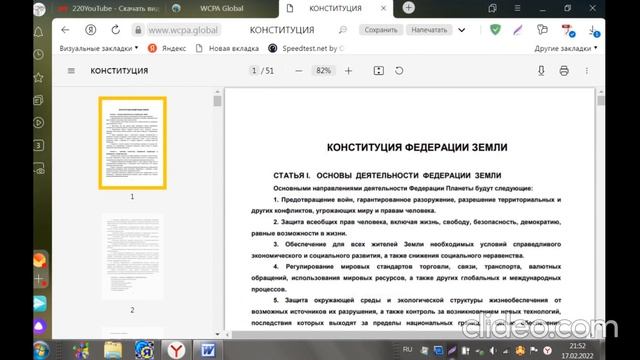This screenshot has width=640, height=360.
Task: Click the lock icon in the address bar
Action: pos(138,30)
